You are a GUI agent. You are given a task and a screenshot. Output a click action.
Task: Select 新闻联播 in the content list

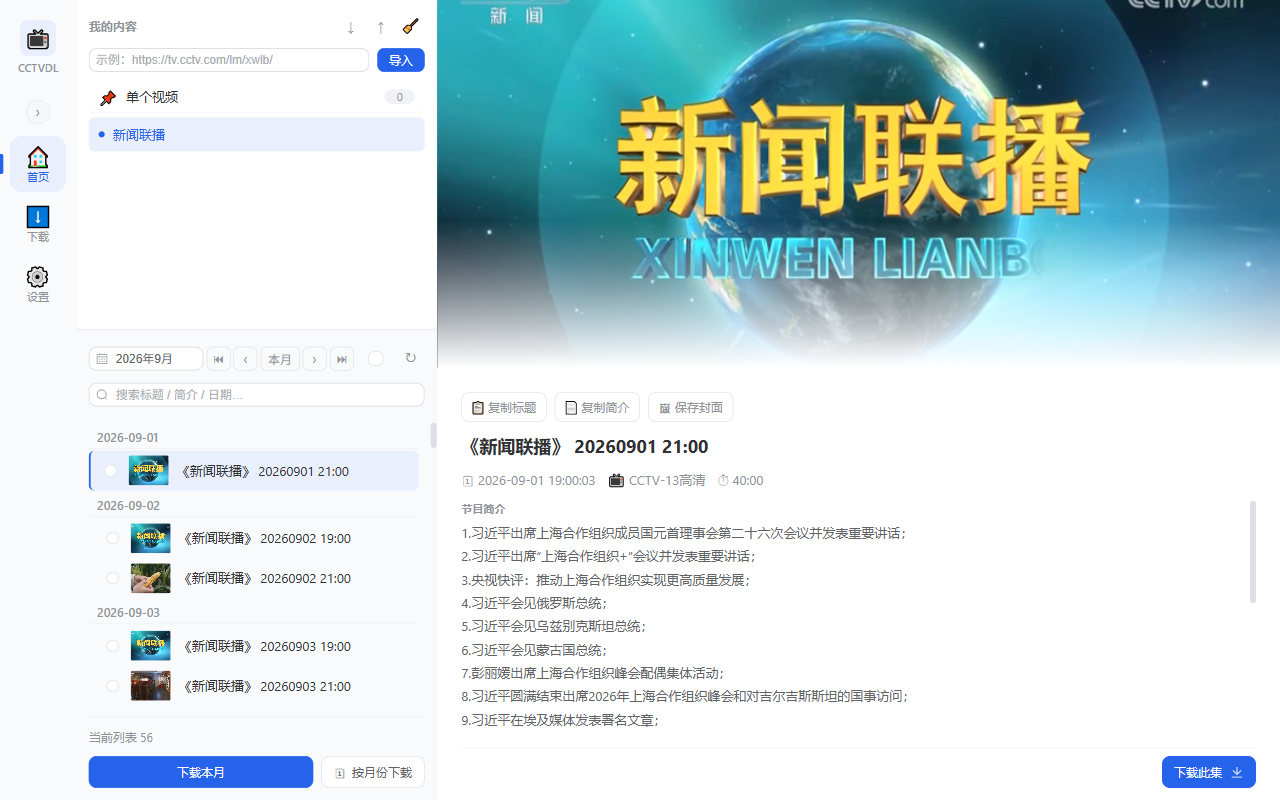pos(257,134)
